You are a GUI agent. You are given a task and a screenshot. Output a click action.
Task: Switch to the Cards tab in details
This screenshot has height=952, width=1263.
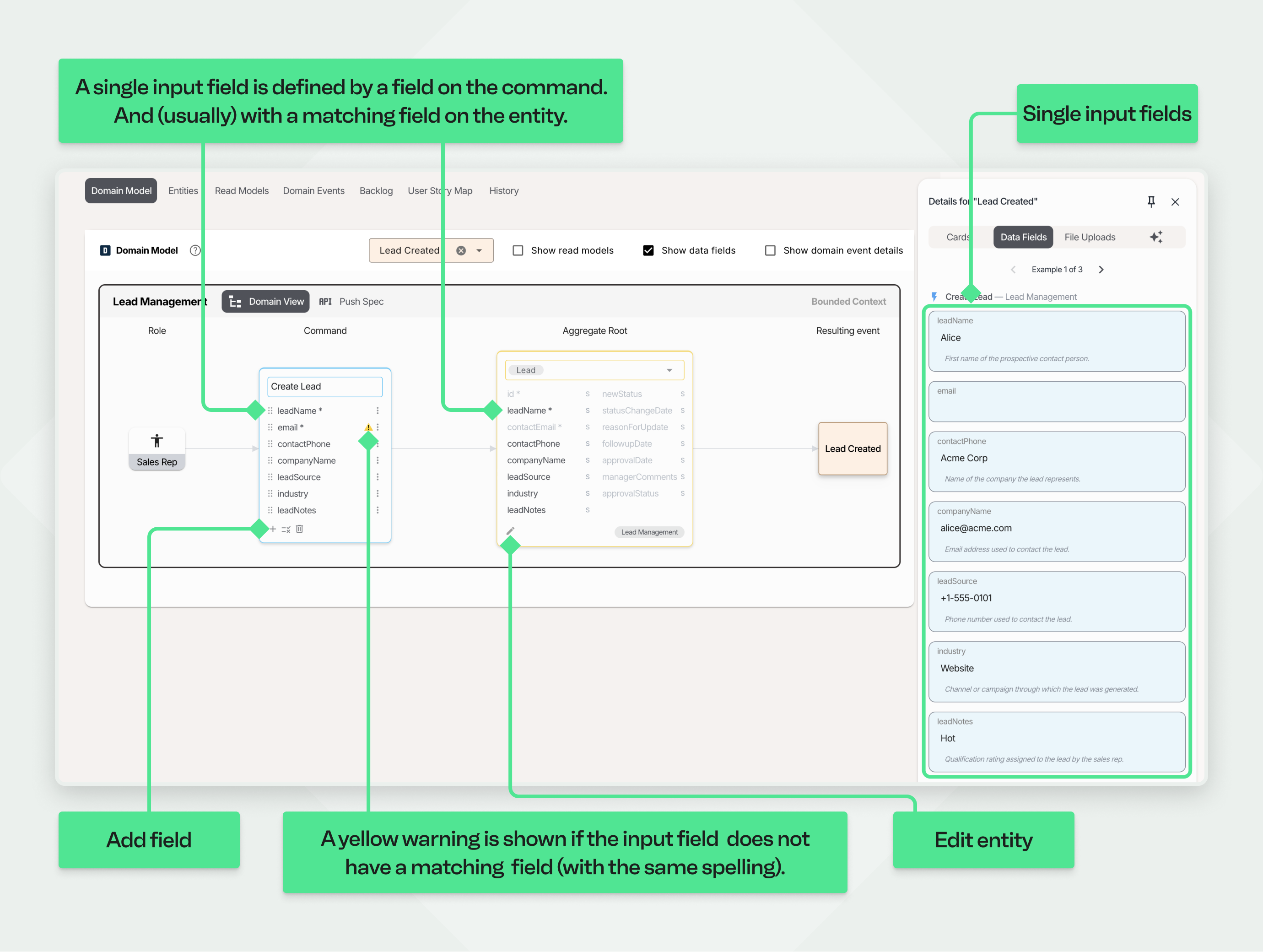[959, 237]
